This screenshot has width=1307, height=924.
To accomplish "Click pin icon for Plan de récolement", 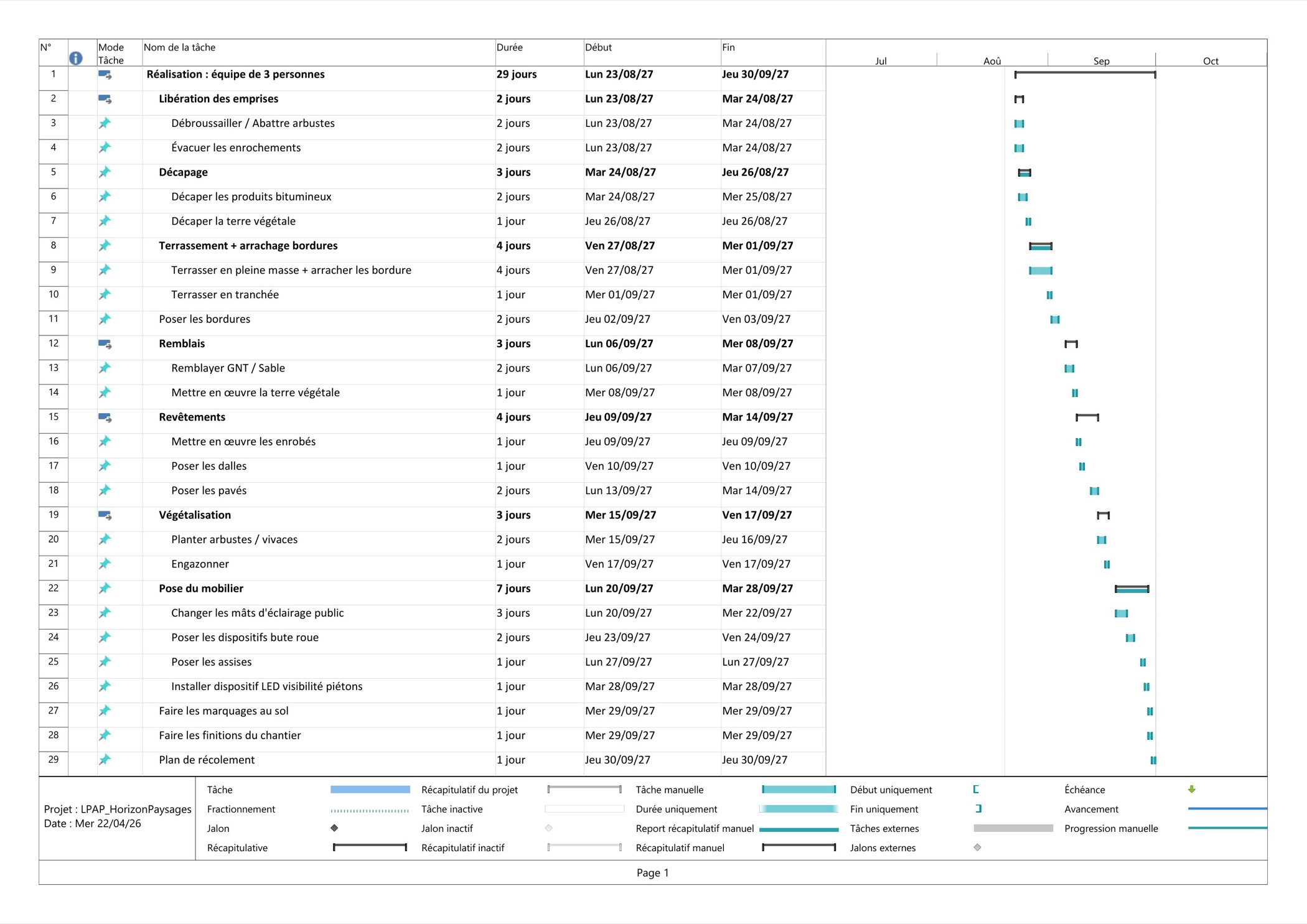I will pos(105,760).
